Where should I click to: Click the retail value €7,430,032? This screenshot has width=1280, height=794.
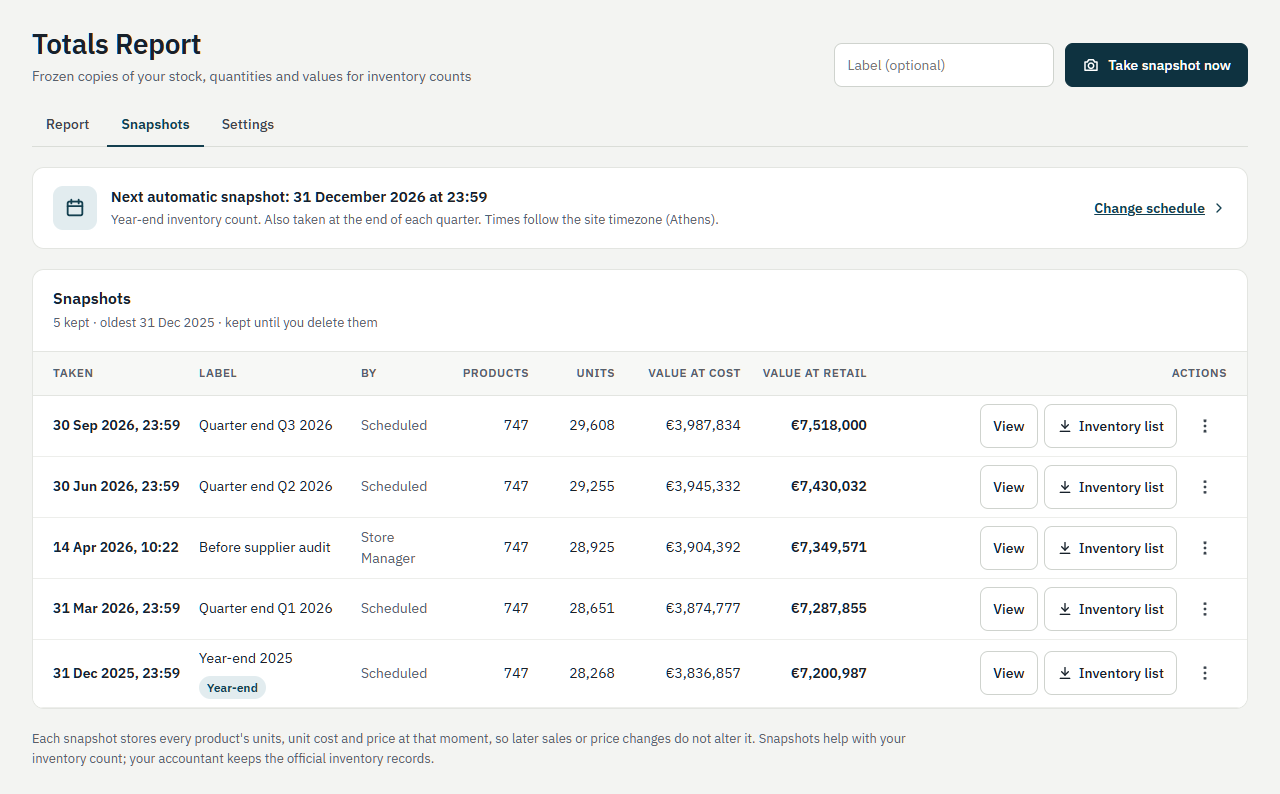(x=829, y=486)
